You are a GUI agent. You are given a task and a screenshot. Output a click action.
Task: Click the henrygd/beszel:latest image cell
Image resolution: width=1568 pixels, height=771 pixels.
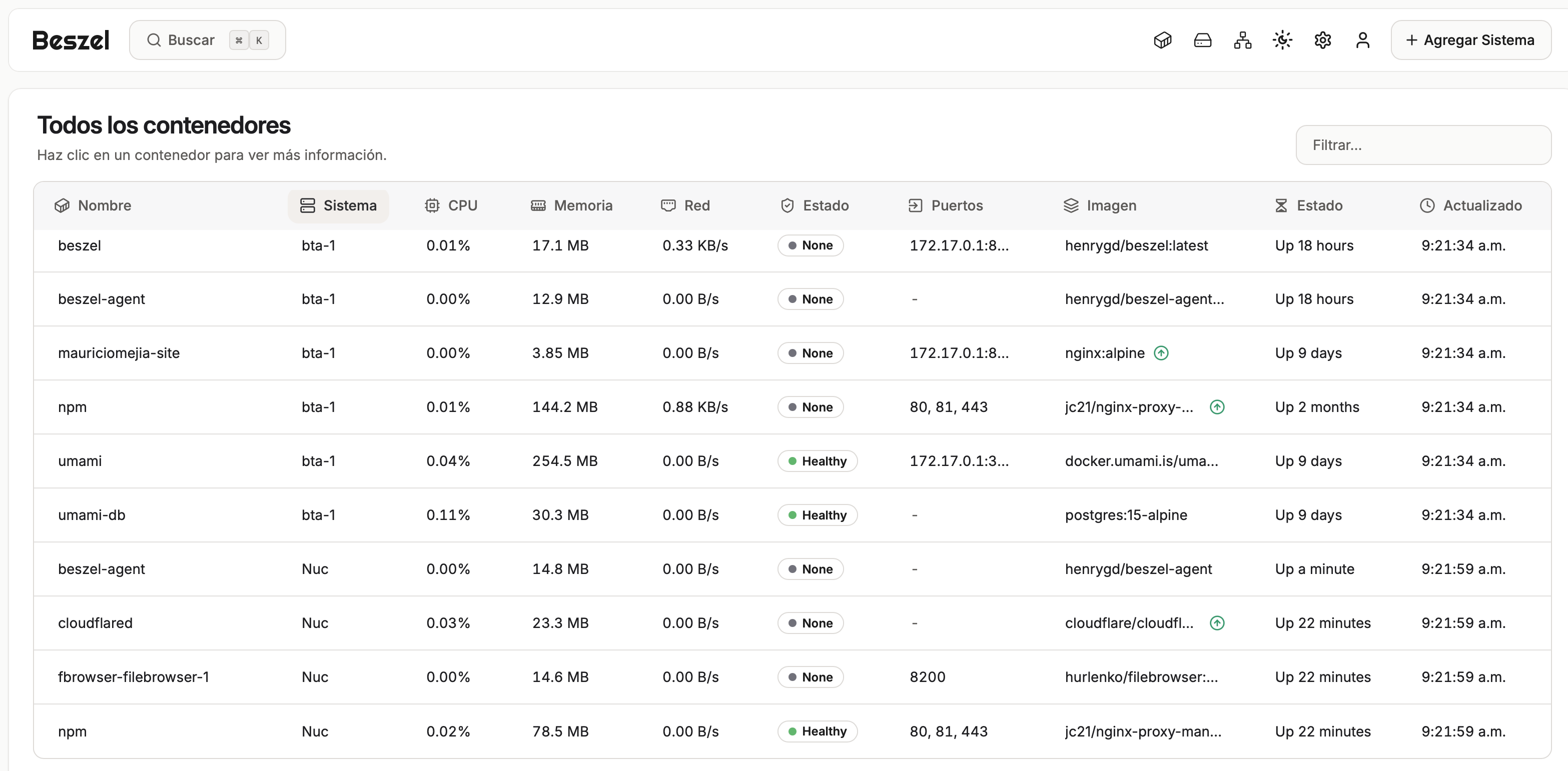pos(1136,246)
